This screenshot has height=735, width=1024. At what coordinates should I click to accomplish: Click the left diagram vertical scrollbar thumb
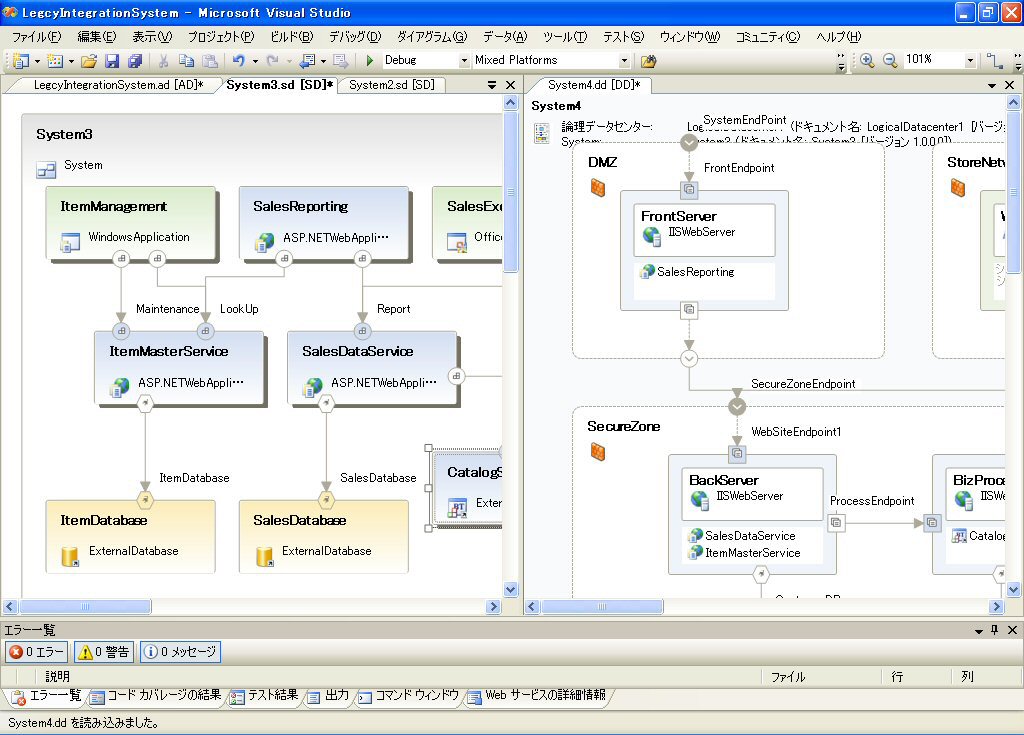coord(511,191)
